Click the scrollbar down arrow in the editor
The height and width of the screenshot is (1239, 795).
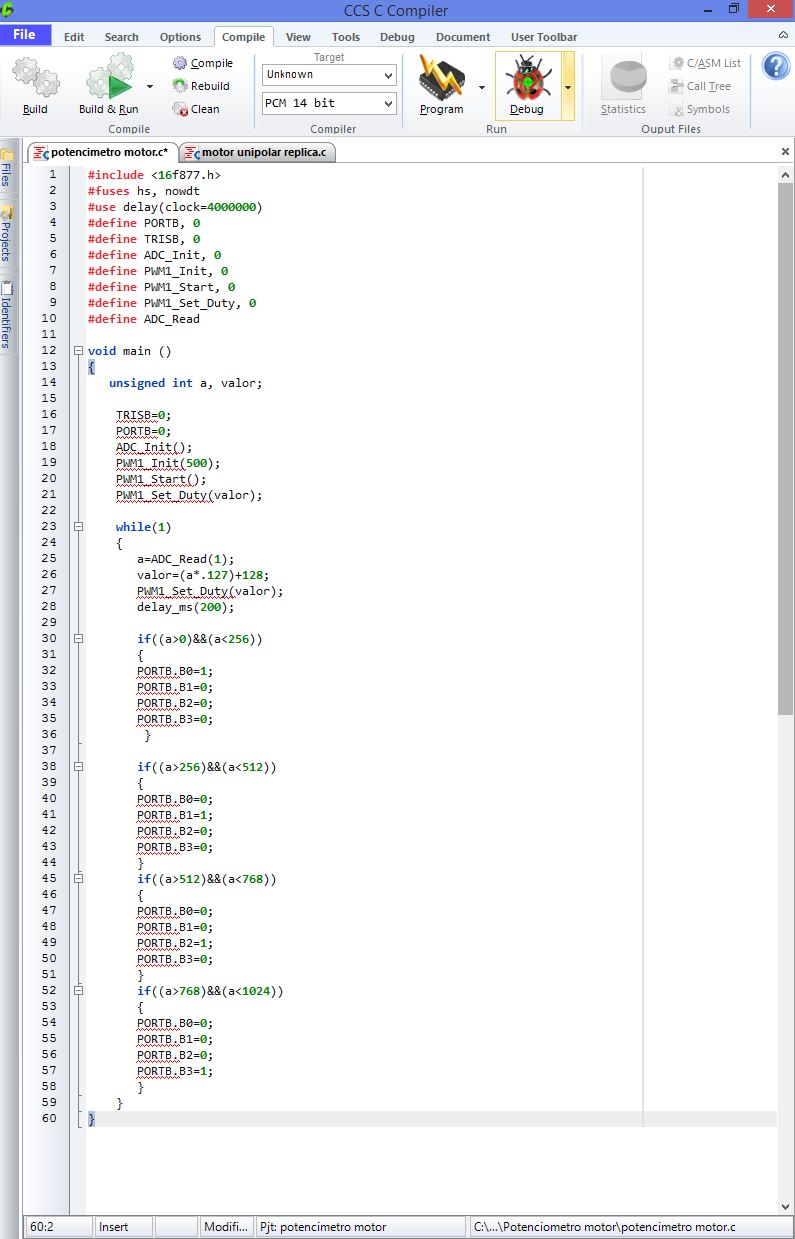click(x=785, y=1207)
